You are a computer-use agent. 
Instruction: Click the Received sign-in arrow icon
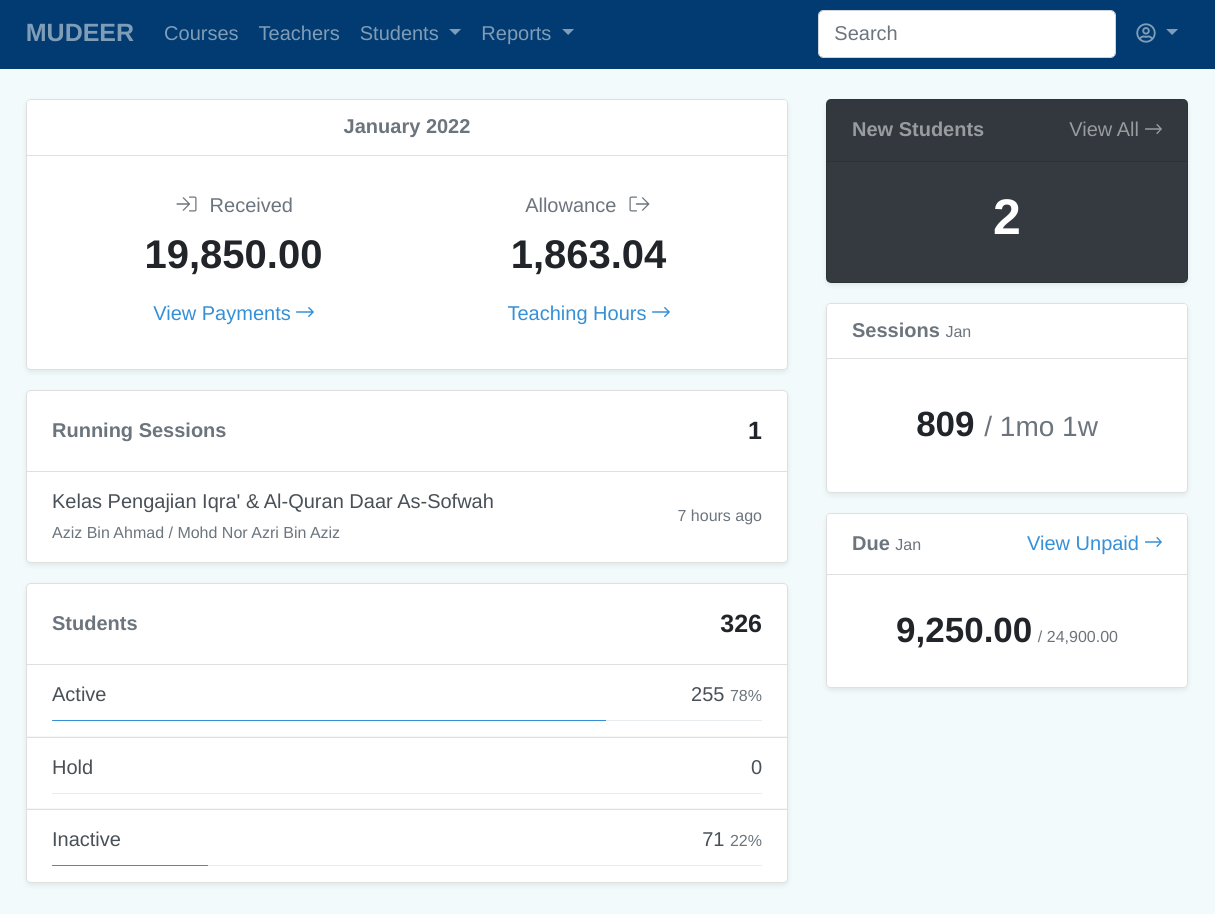click(x=186, y=204)
